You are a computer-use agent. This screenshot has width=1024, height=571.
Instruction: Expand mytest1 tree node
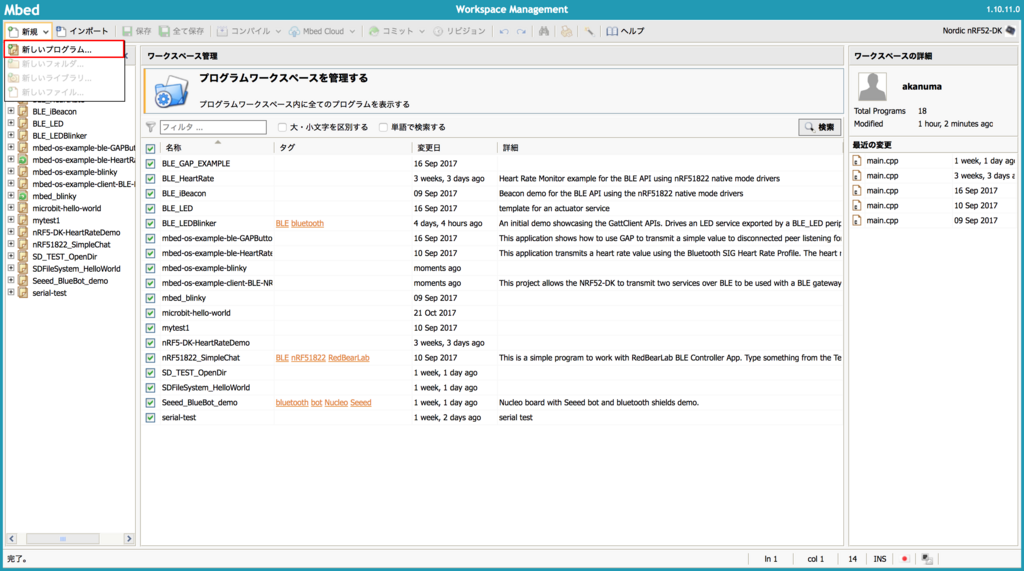point(11,220)
